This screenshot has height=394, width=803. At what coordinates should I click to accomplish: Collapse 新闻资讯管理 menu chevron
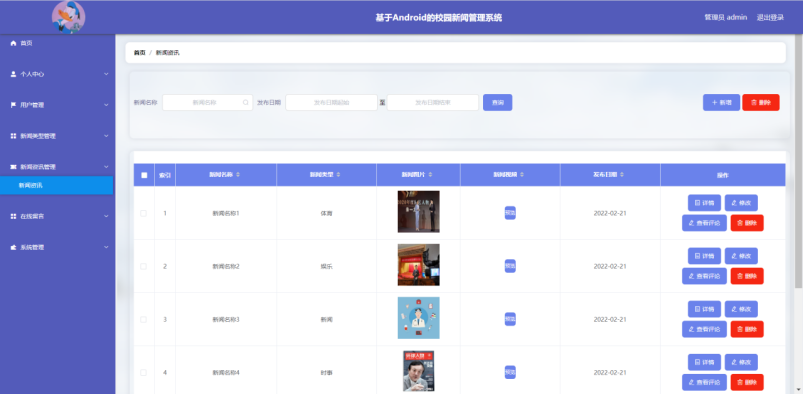[x=106, y=167]
